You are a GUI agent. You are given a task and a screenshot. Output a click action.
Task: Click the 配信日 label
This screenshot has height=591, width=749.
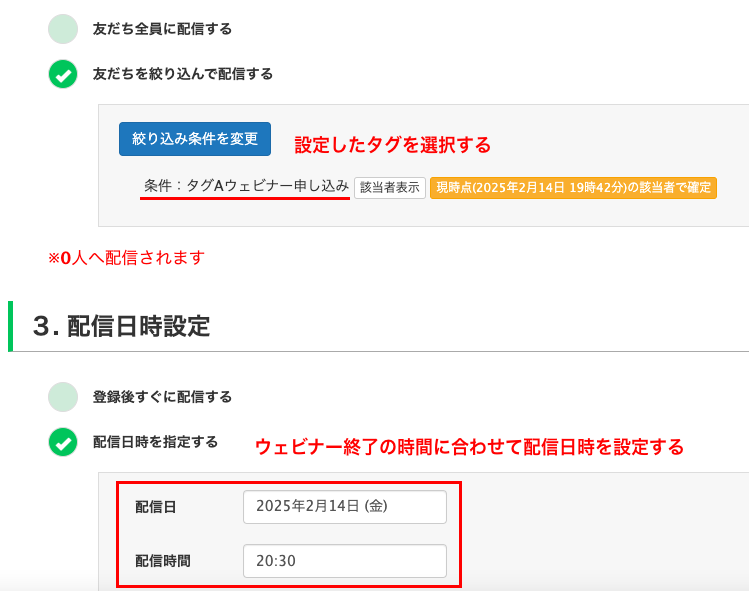[x=156, y=507]
